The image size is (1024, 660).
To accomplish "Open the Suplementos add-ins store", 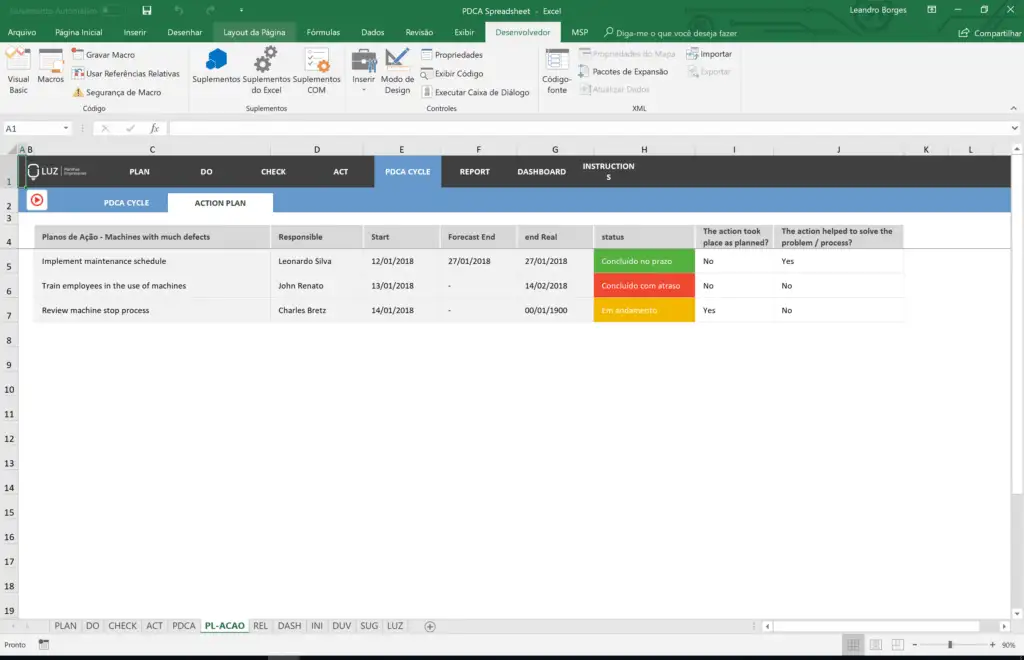I will click(x=216, y=67).
